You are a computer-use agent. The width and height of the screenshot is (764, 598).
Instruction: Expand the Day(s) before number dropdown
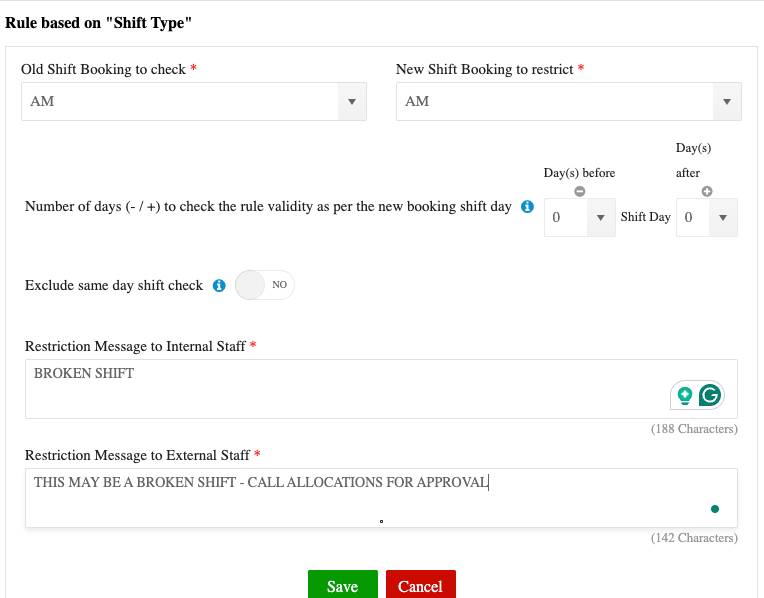(580, 217)
